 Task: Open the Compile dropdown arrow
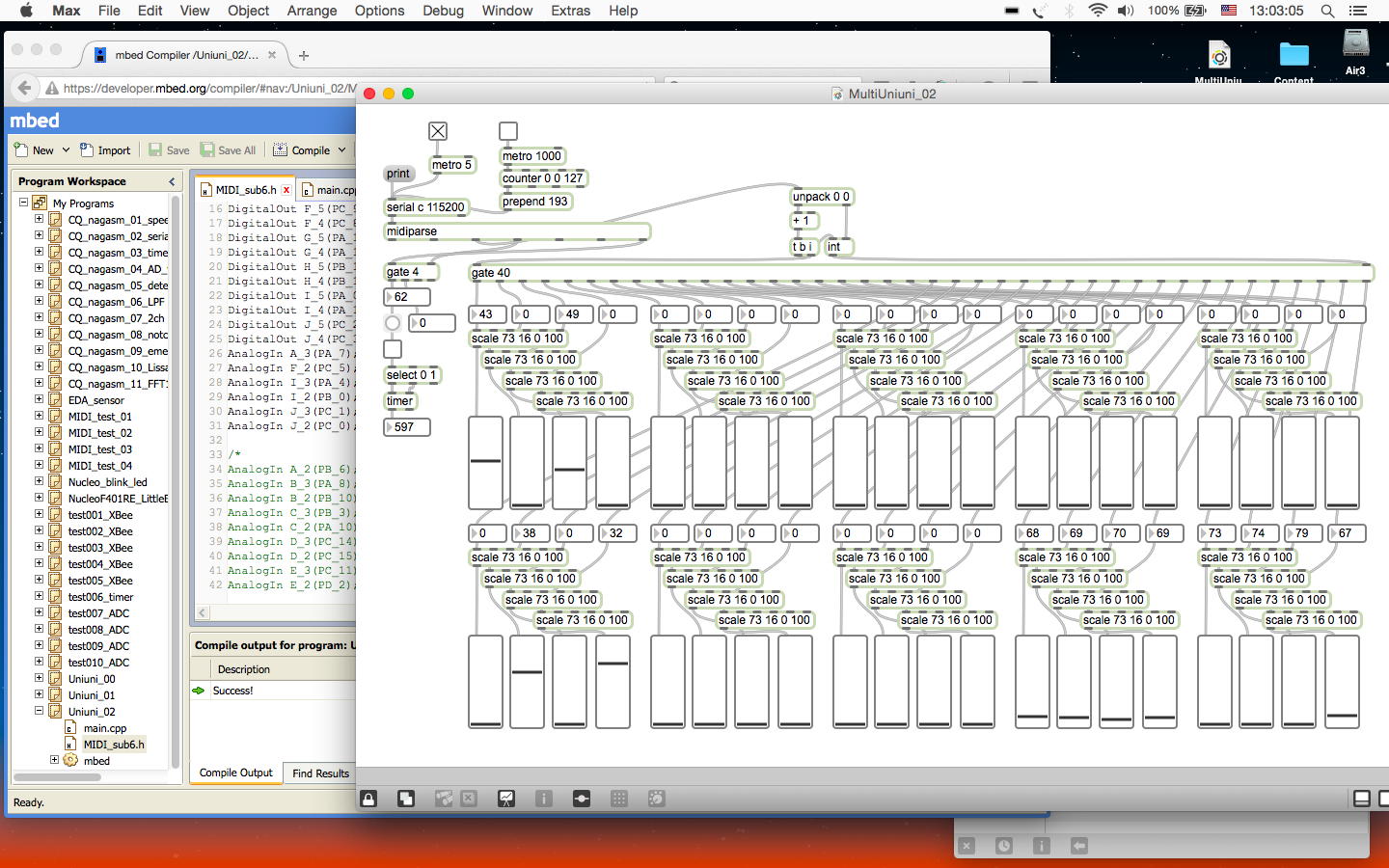click(341, 150)
